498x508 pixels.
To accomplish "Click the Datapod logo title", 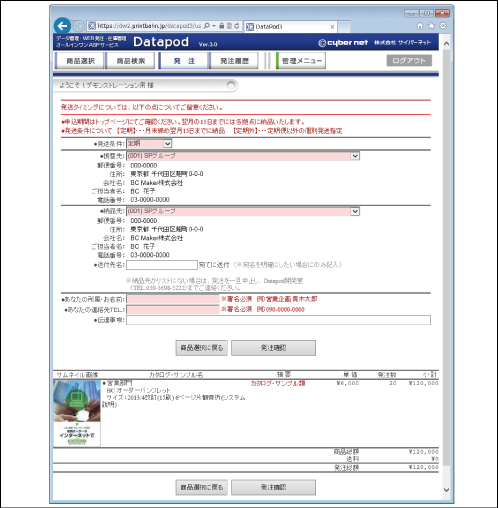I will click(x=161, y=42).
